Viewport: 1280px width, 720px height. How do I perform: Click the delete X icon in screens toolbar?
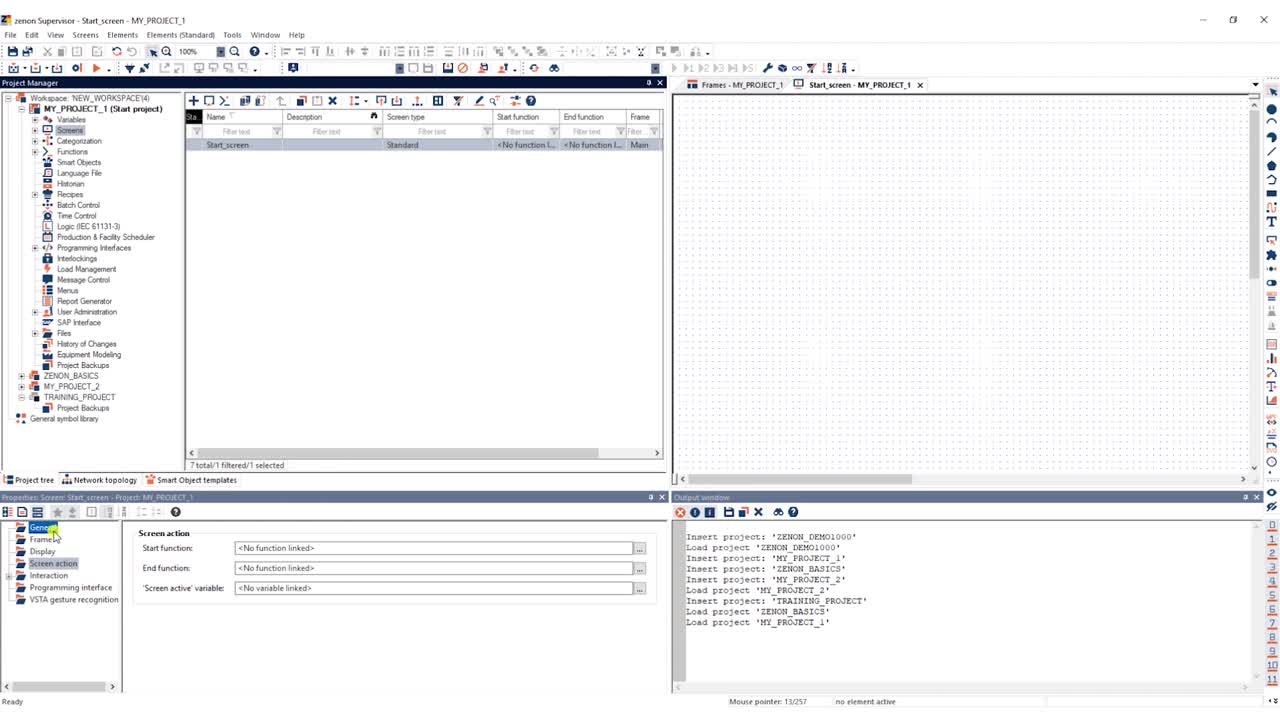pos(333,101)
